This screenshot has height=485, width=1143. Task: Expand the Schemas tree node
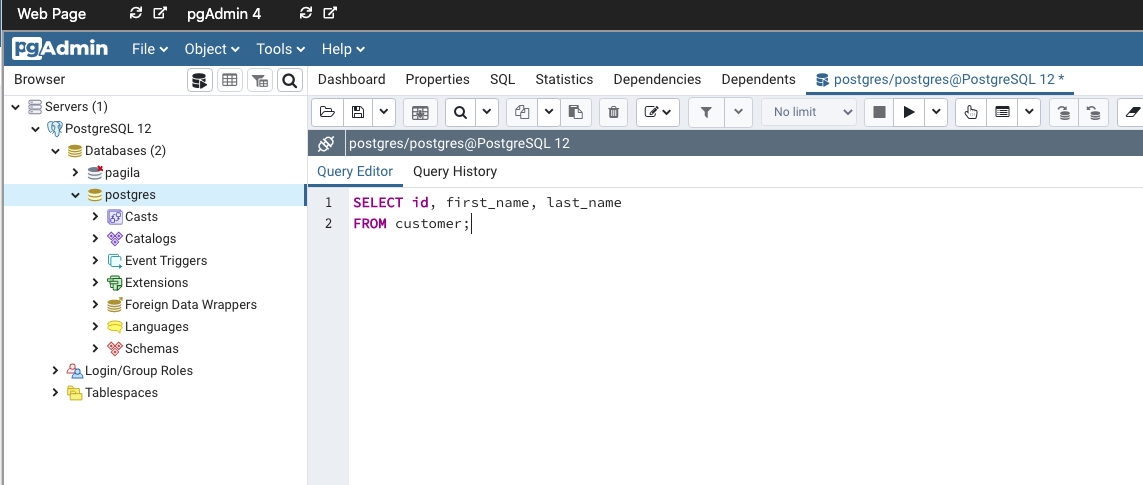click(x=96, y=349)
